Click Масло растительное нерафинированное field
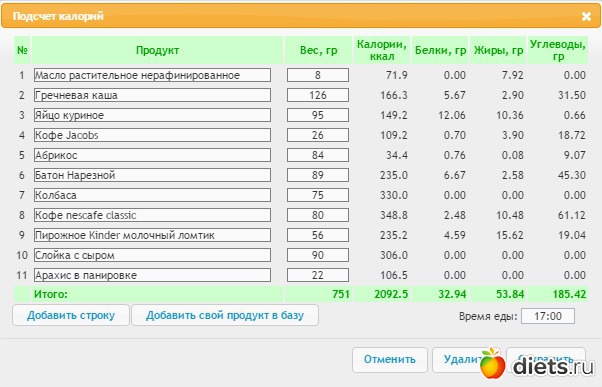 click(152, 75)
